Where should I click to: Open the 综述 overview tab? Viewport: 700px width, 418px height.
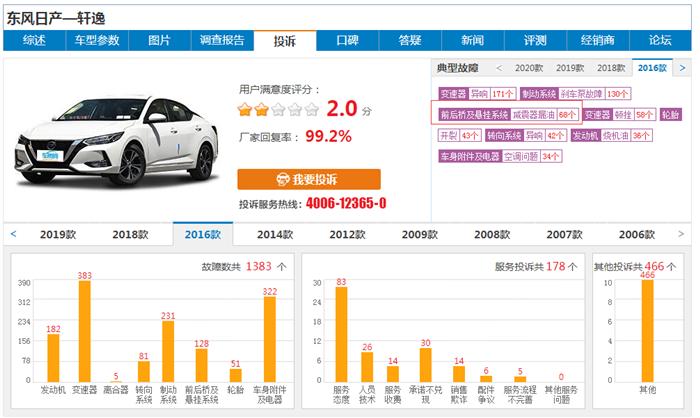(34, 41)
